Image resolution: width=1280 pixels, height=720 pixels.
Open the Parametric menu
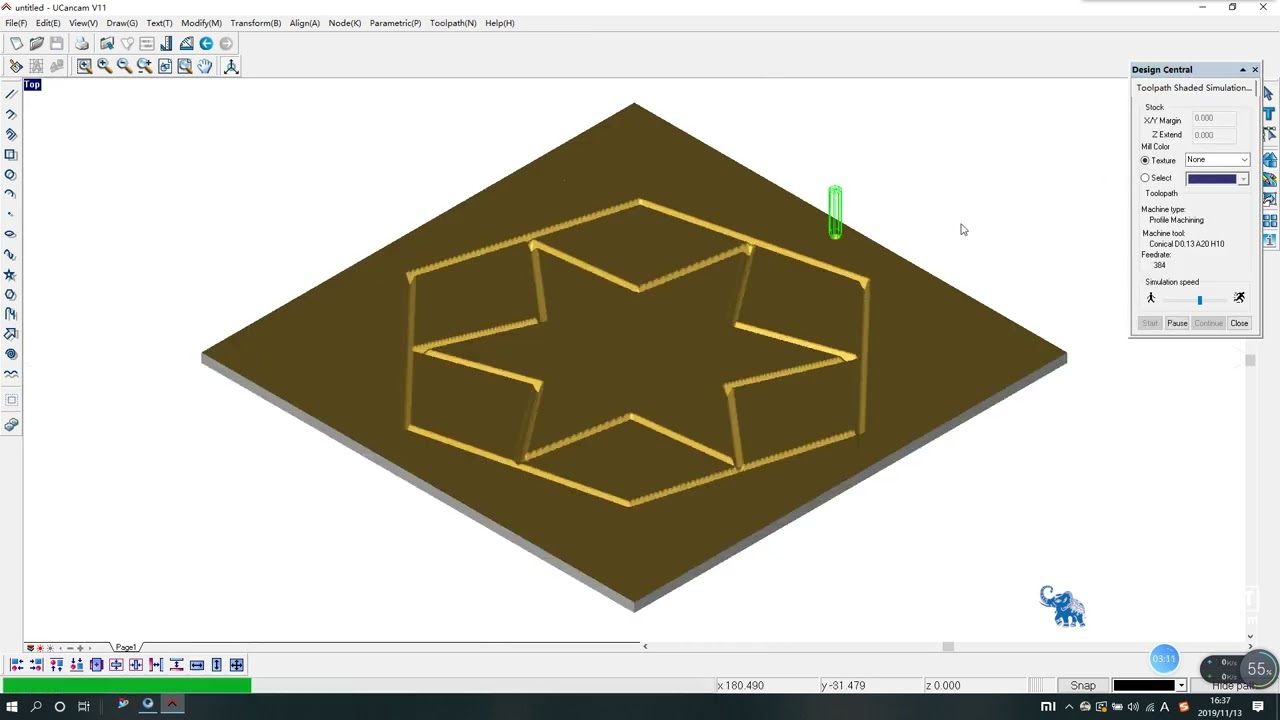(395, 23)
